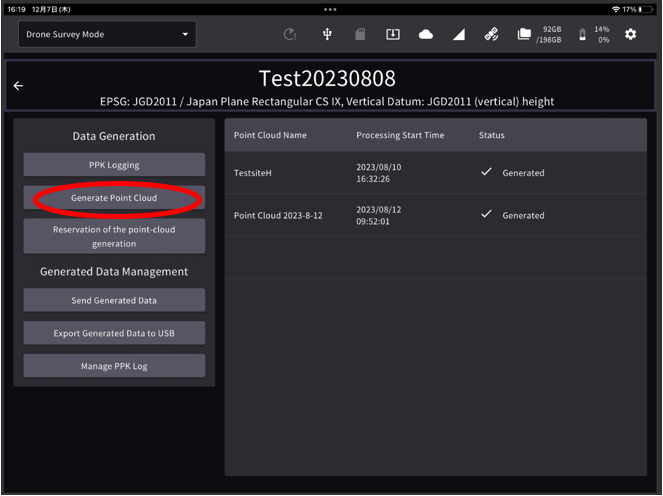Click the satellite GNSS icon
The width and height of the screenshot is (663, 496).
click(x=491, y=34)
